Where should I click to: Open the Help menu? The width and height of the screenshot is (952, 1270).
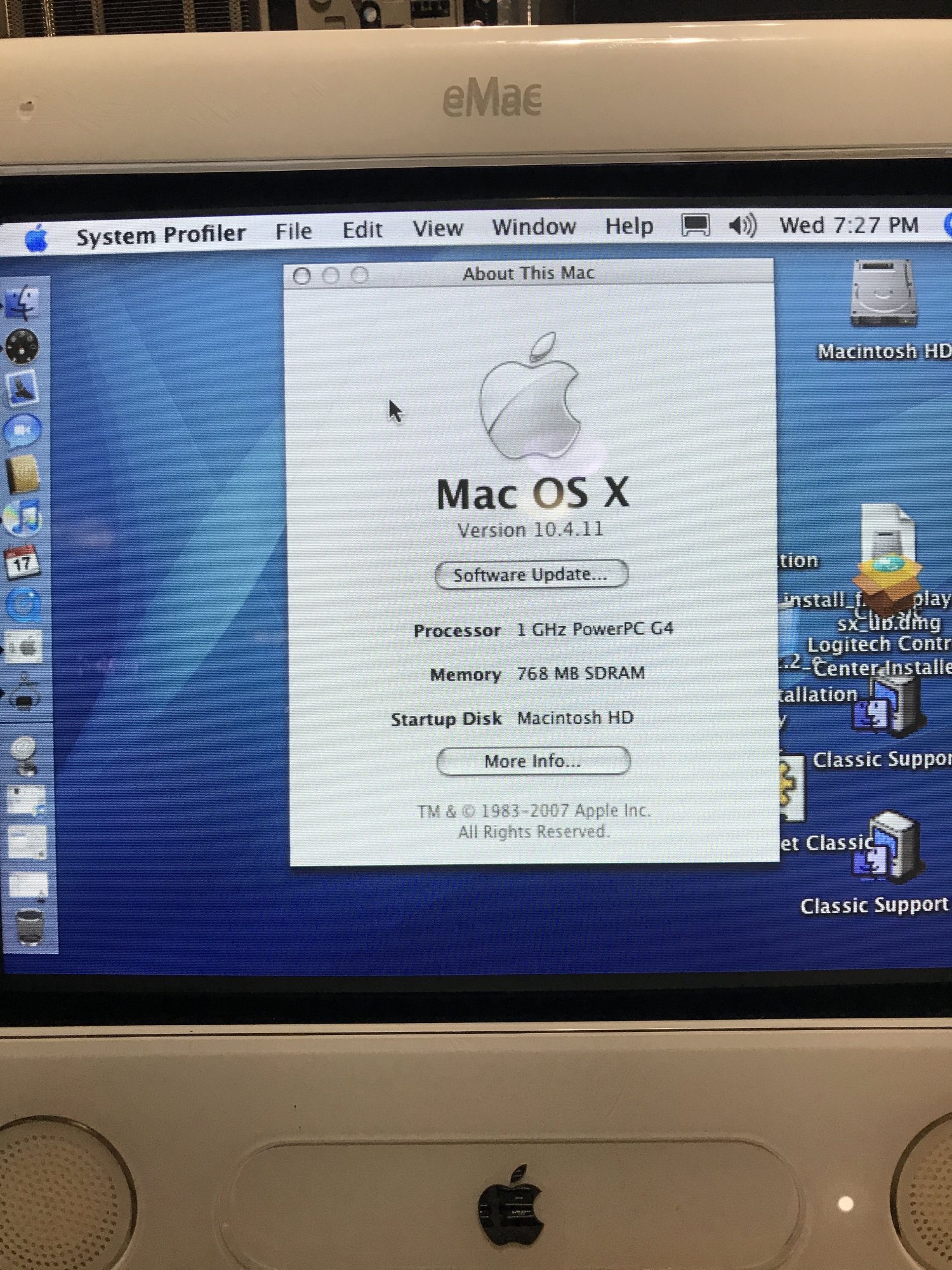(629, 226)
